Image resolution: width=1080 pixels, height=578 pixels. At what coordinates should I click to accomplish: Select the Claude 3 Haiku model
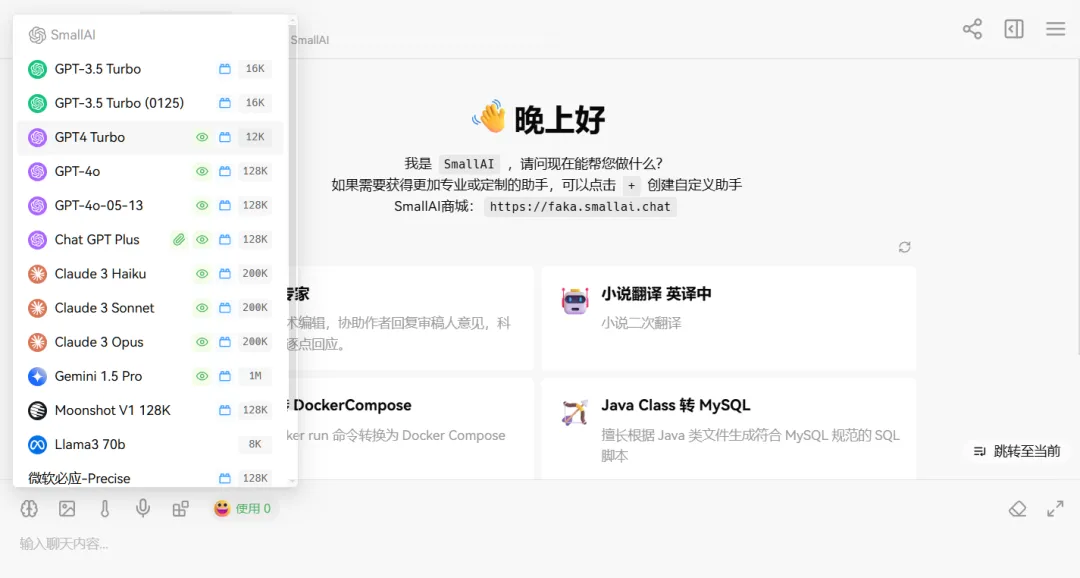[x=150, y=273]
